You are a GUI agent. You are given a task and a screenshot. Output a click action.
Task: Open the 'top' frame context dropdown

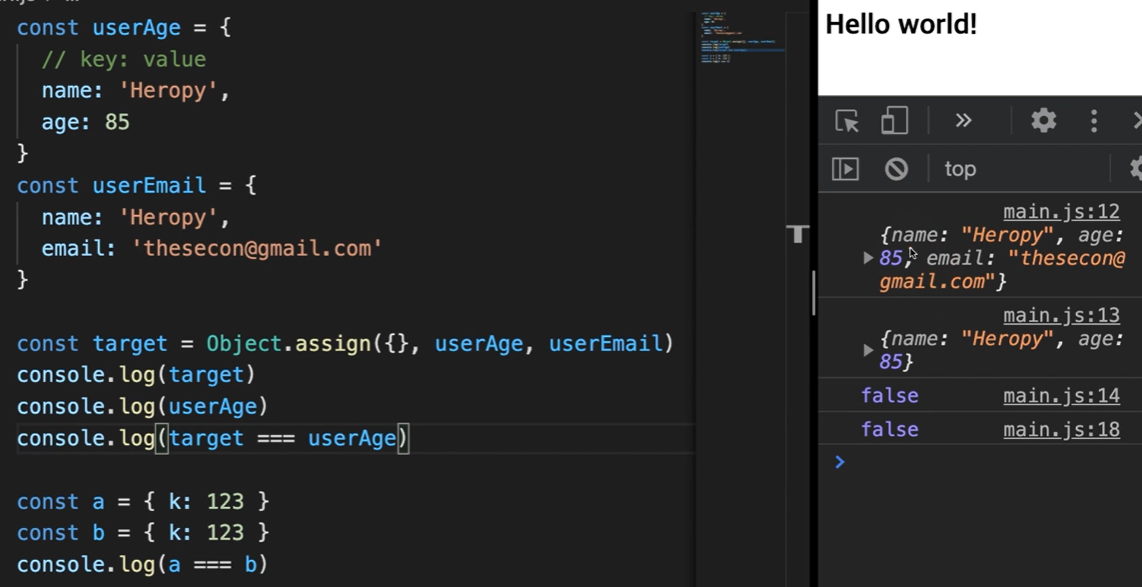tap(960, 168)
